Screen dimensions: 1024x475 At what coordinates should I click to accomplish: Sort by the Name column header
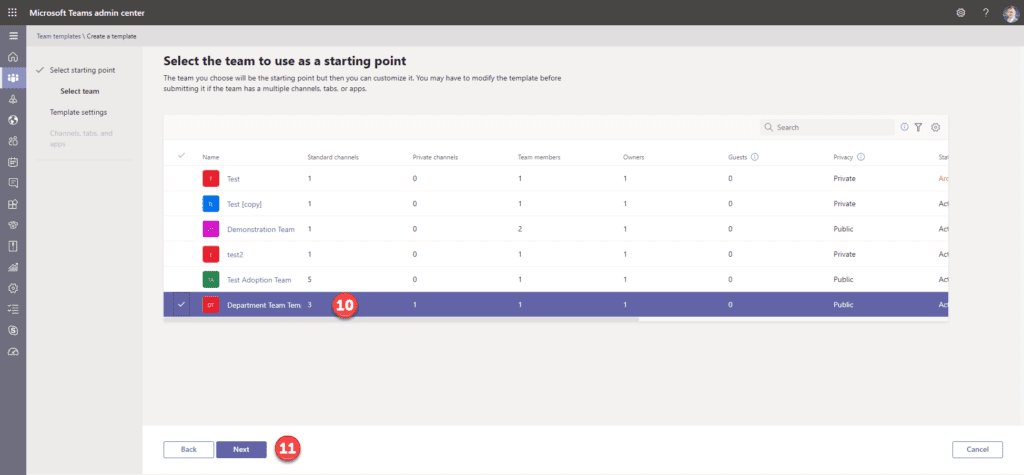(x=210, y=157)
